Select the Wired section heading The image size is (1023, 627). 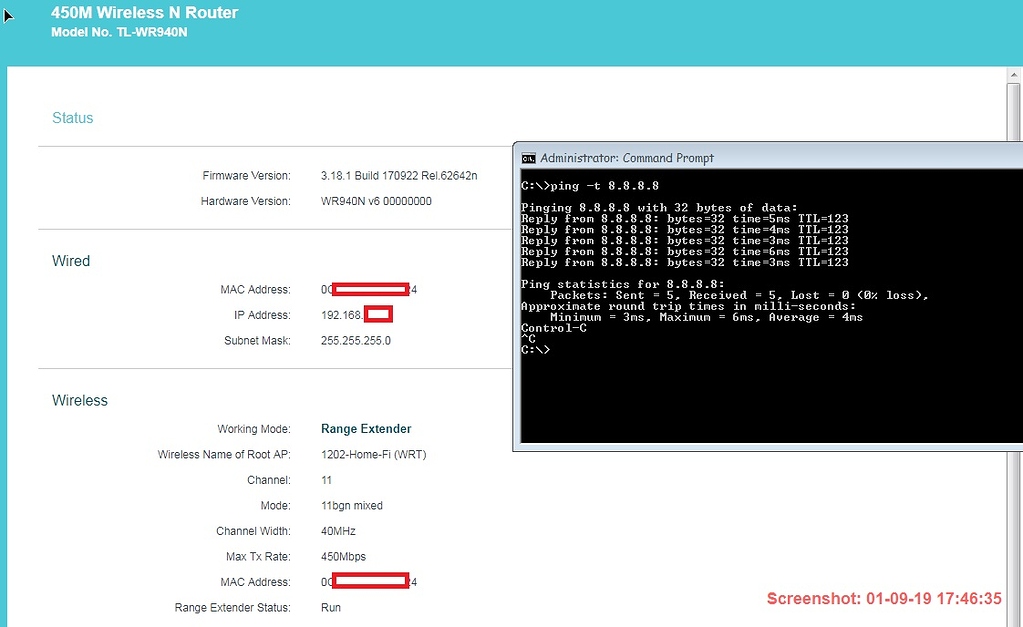click(71, 261)
